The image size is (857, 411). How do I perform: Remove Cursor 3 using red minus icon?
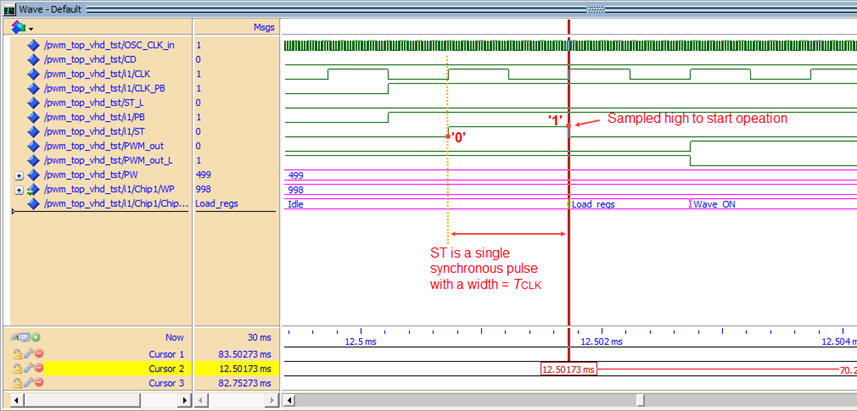coord(39,382)
